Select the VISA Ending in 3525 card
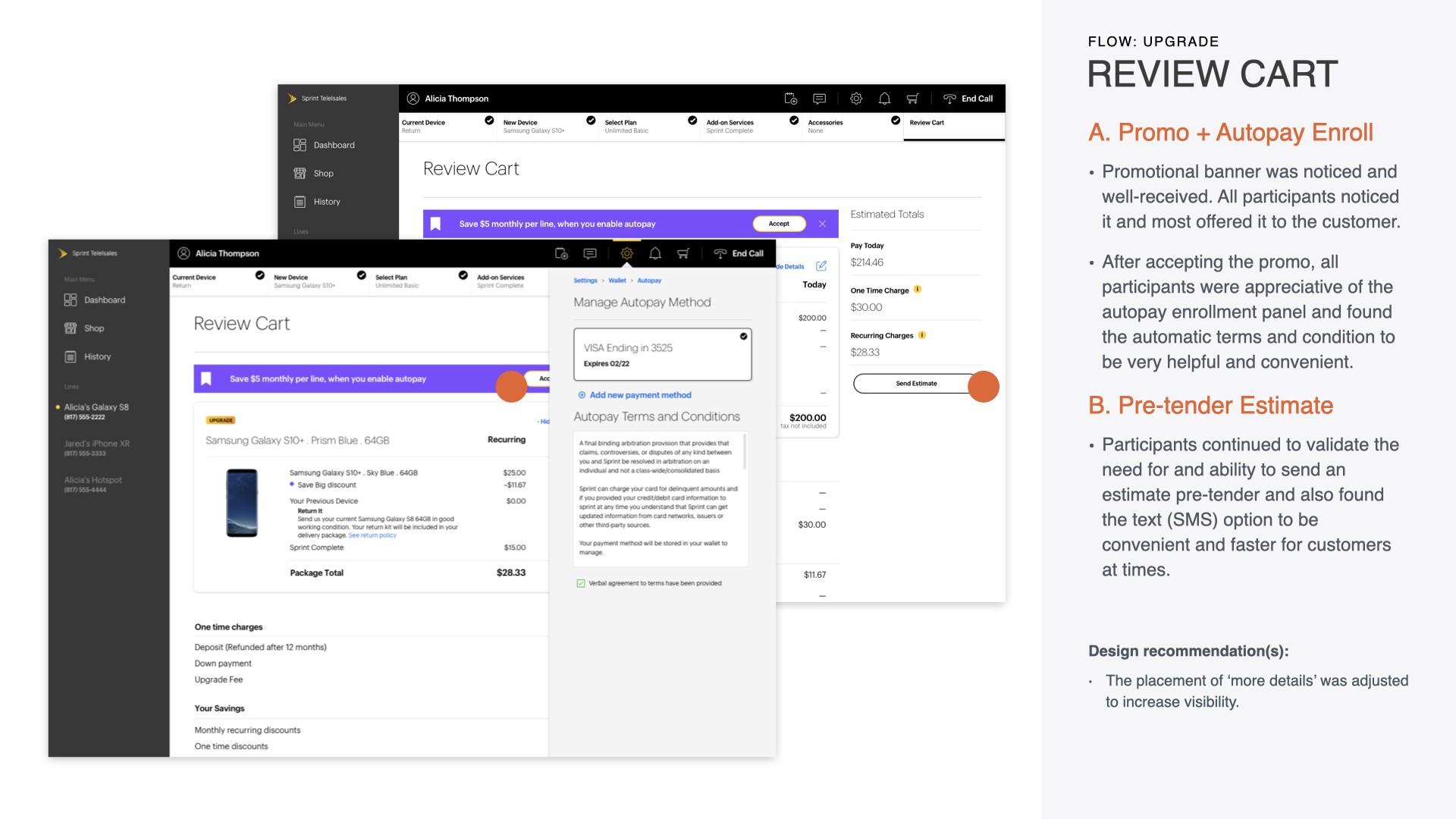This screenshot has height=819, width=1456. tap(663, 354)
